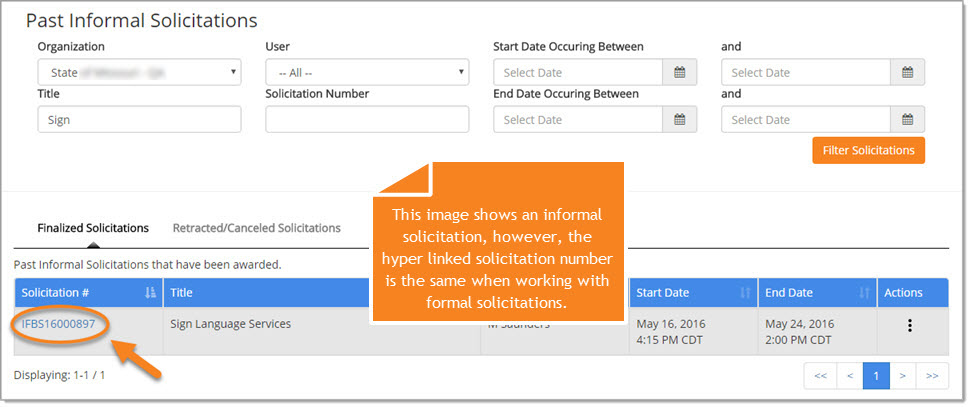Expand the User dropdown showing All
Screen dimensions: 970x407
click(x=367, y=72)
